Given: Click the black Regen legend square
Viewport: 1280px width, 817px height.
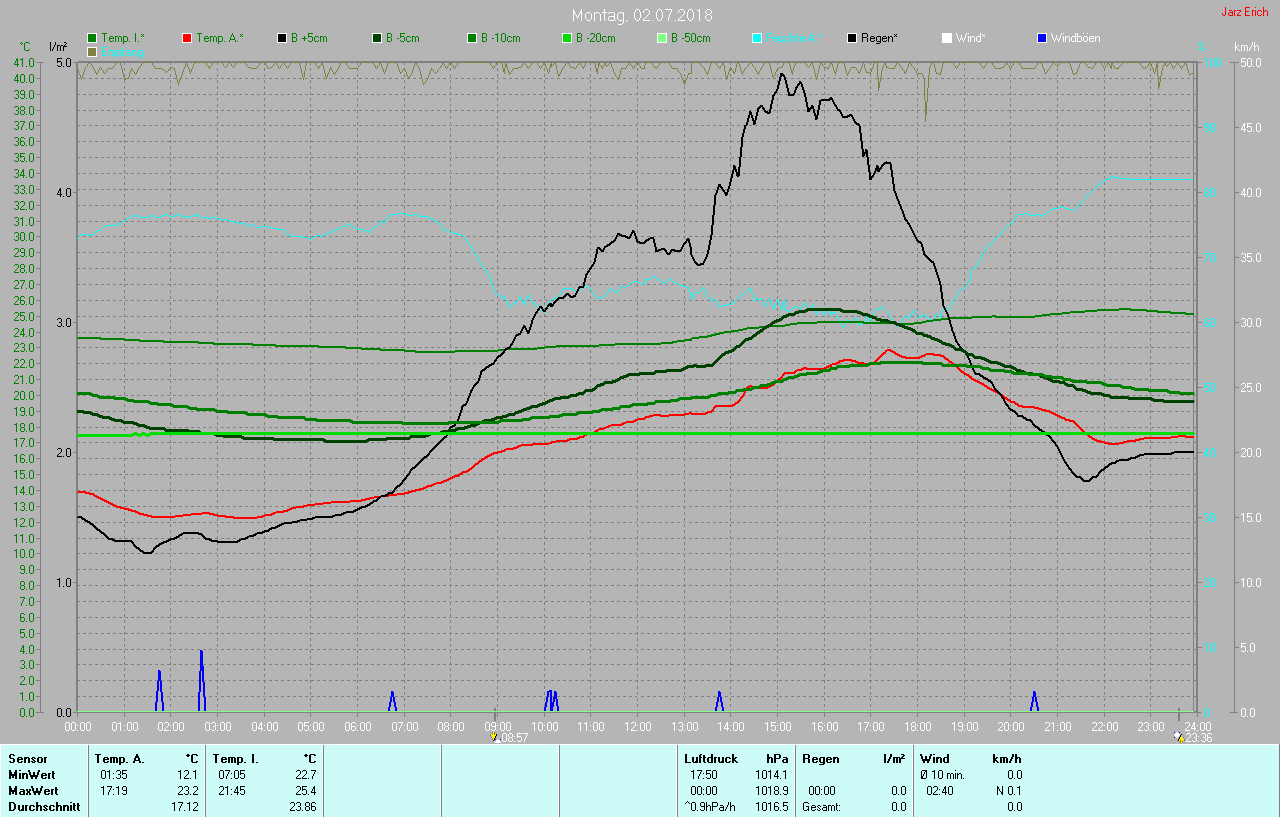Looking at the screenshot, I should (852, 38).
